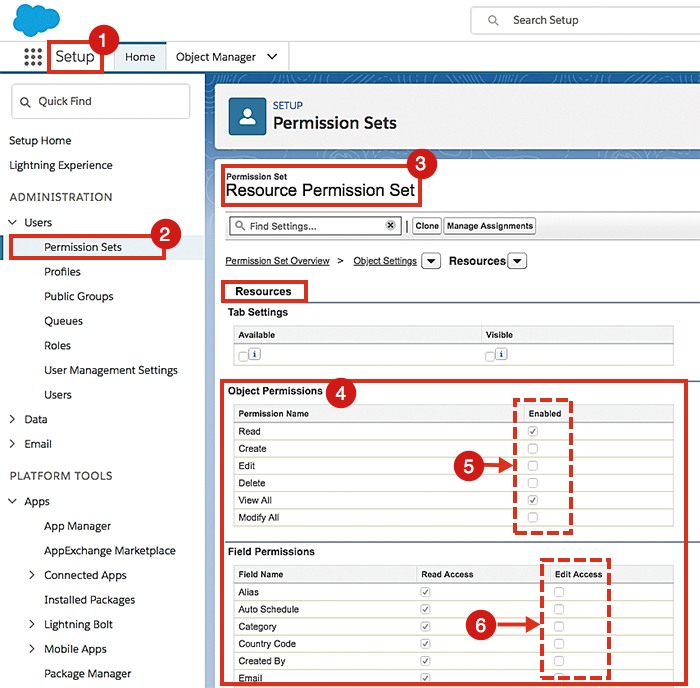Collapse the Users section chevron

[12, 222]
